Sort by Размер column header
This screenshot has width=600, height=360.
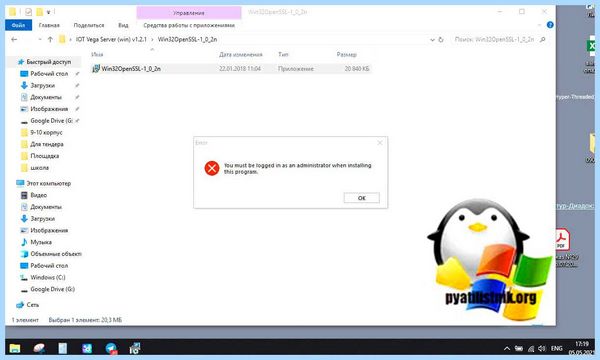[x=346, y=54]
